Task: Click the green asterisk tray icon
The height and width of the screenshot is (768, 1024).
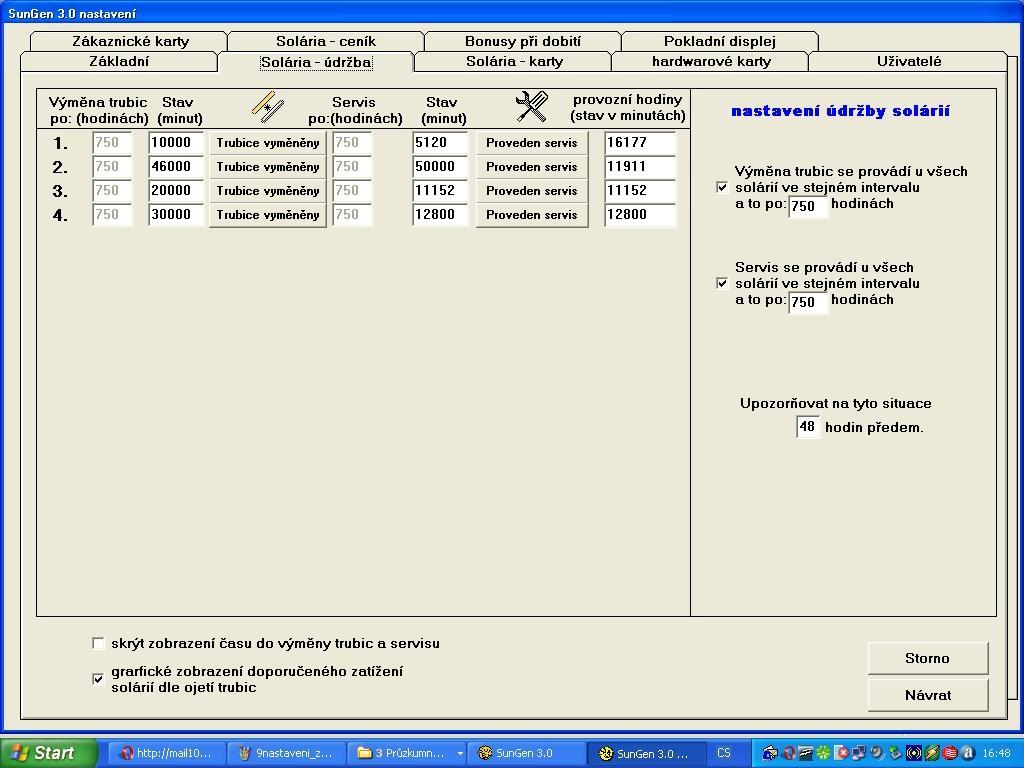Action: pyautogui.click(x=824, y=753)
